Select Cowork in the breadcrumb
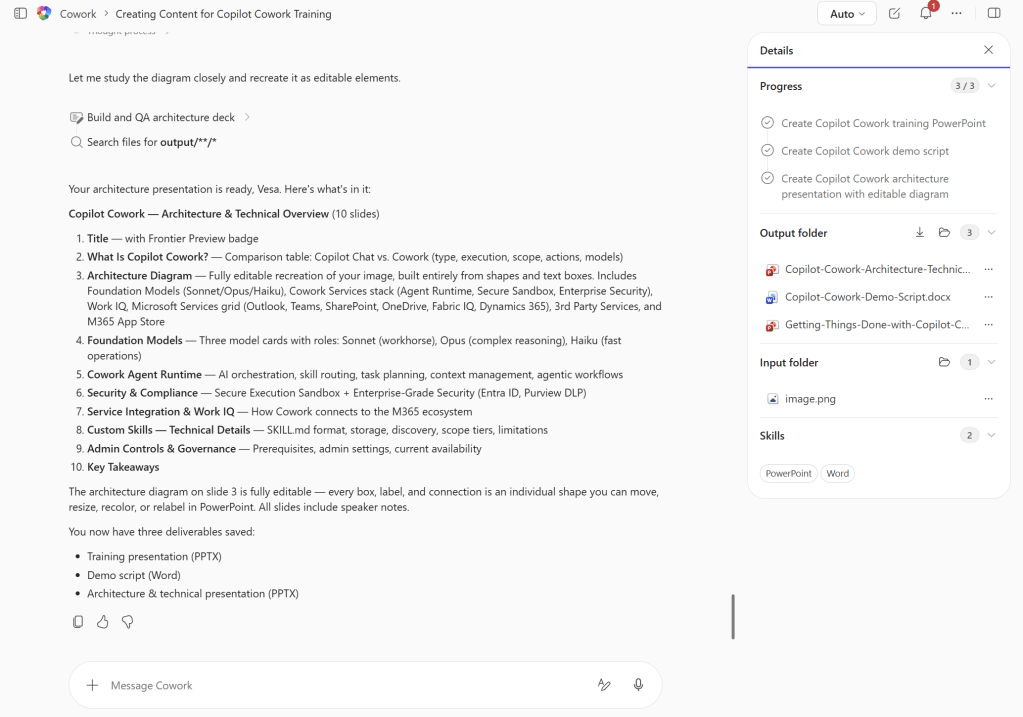The image size is (1023, 717). [79, 14]
